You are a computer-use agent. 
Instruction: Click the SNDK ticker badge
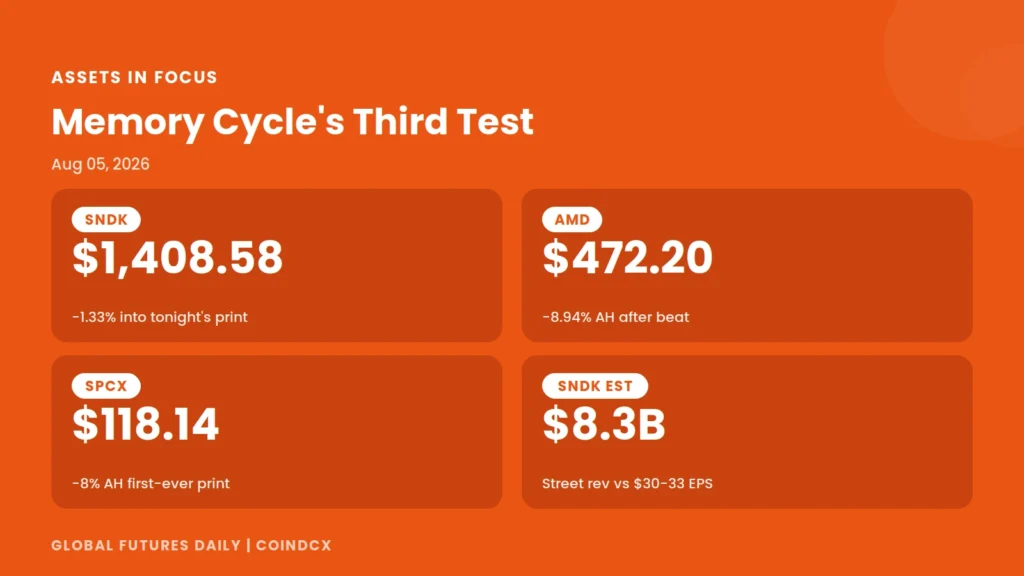(x=106, y=219)
